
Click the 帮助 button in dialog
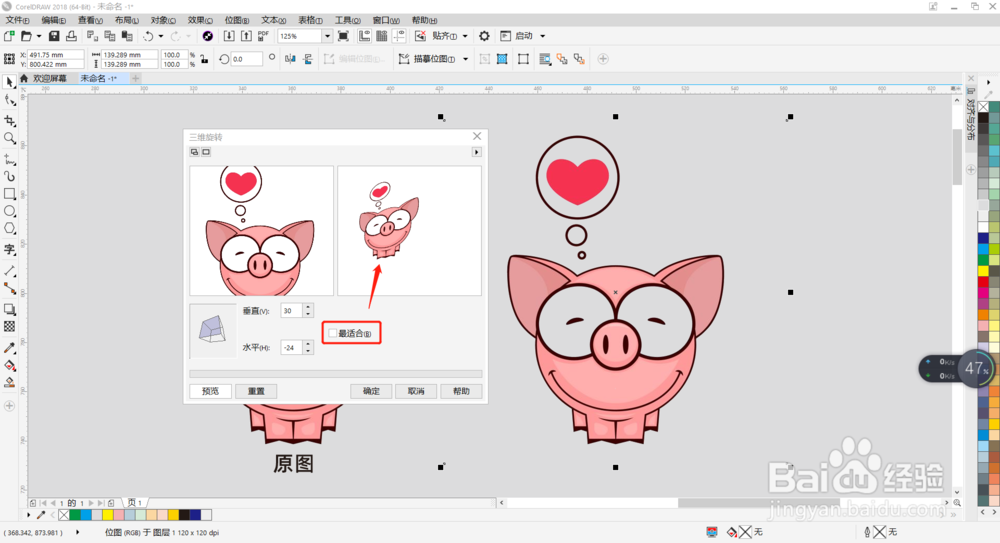click(x=461, y=391)
